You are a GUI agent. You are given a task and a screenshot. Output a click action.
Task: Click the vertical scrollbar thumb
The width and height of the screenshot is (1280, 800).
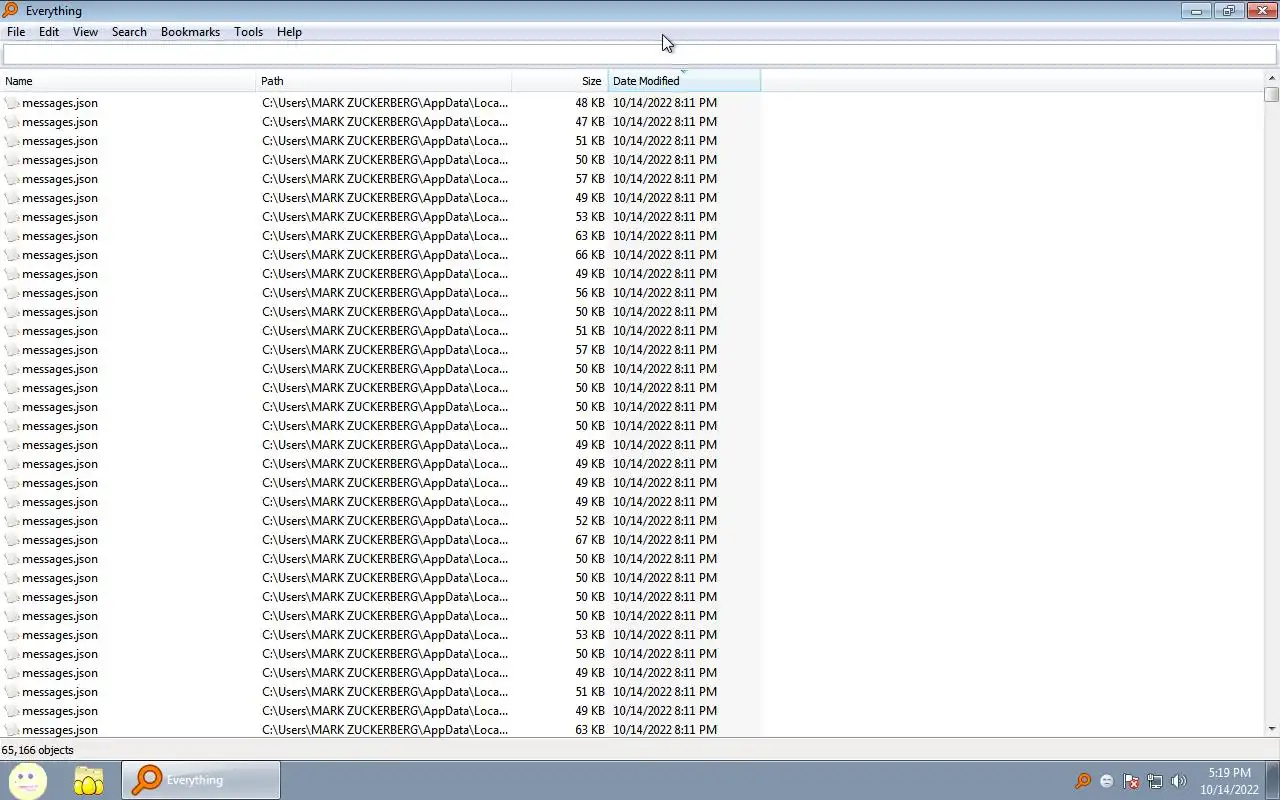click(1271, 94)
